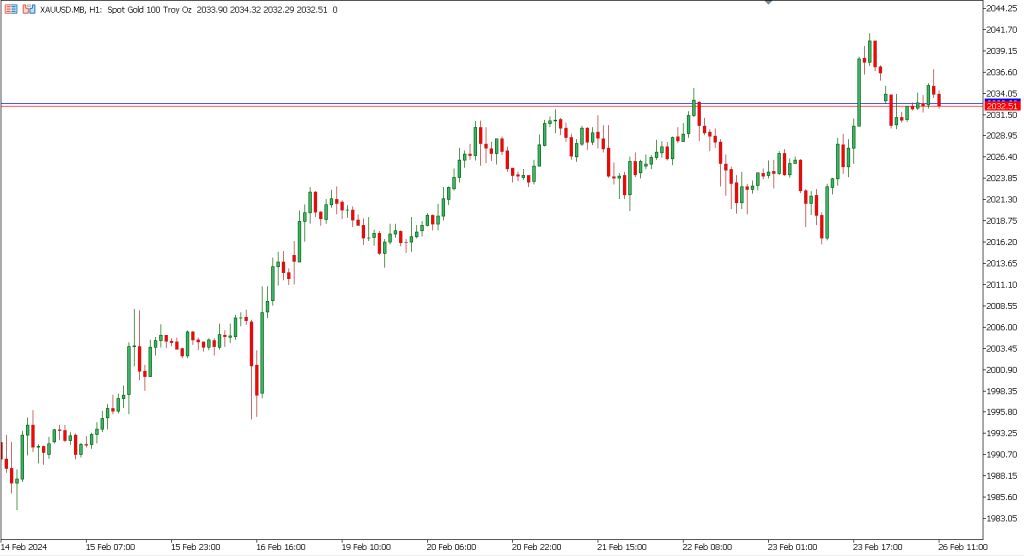Click the XAUUSD.MB, H1 chart title
The height and width of the screenshot is (556, 1024).
[71, 10]
